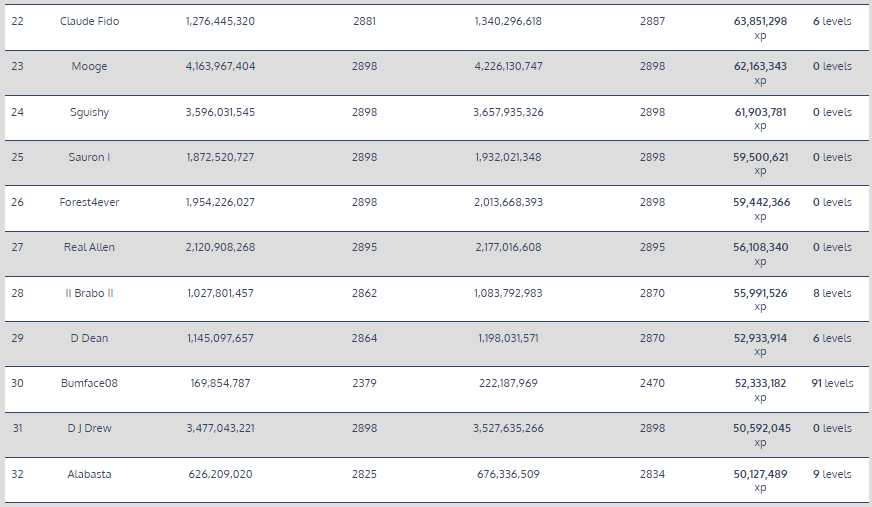872x507 pixels.
Task: Open the Real Allen profile link
Action: pyautogui.click(x=89, y=247)
